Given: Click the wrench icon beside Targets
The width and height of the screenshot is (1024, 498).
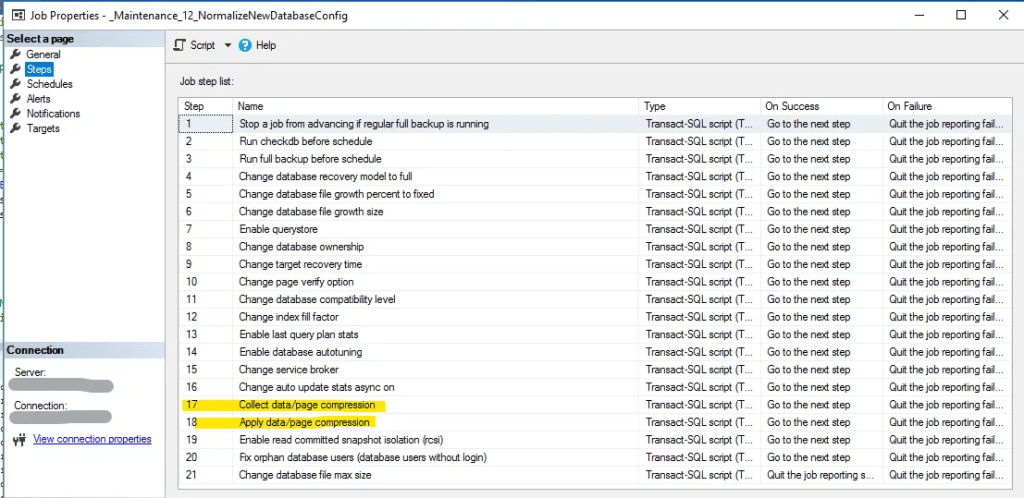Looking at the screenshot, I should (16, 128).
